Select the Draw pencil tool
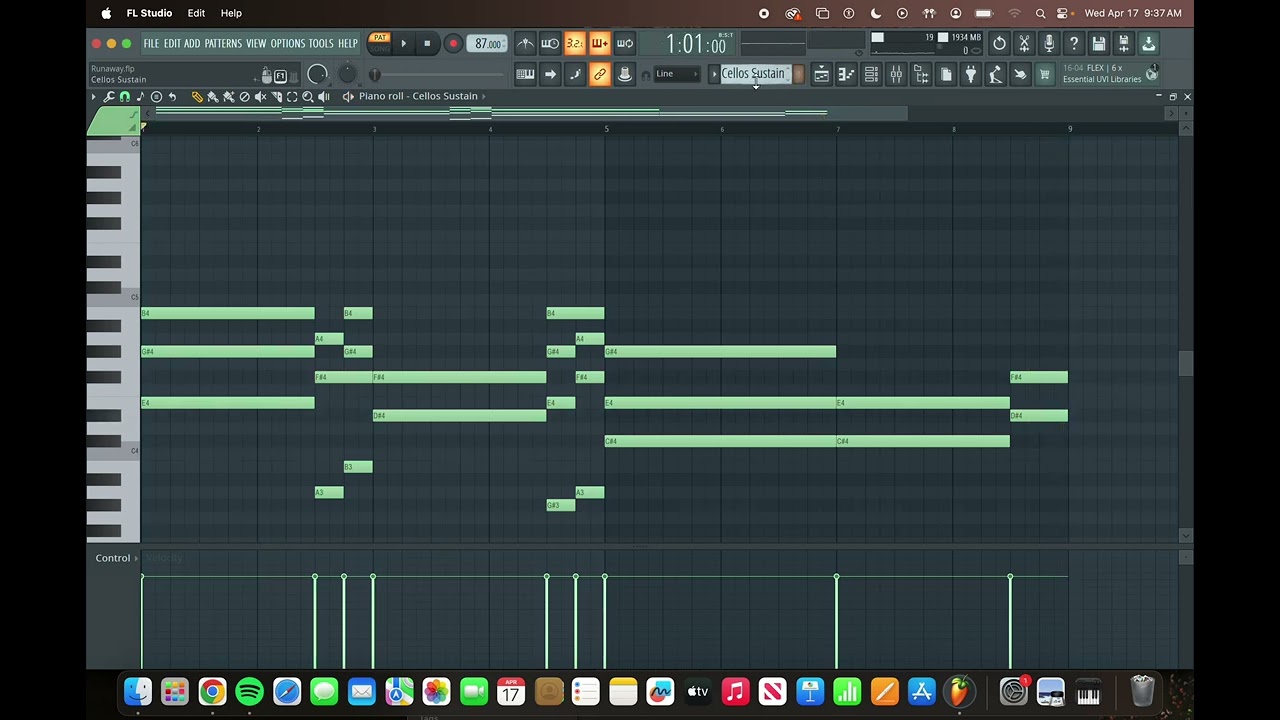Image resolution: width=1280 pixels, height=720 pixels. [x=197, y=96]
